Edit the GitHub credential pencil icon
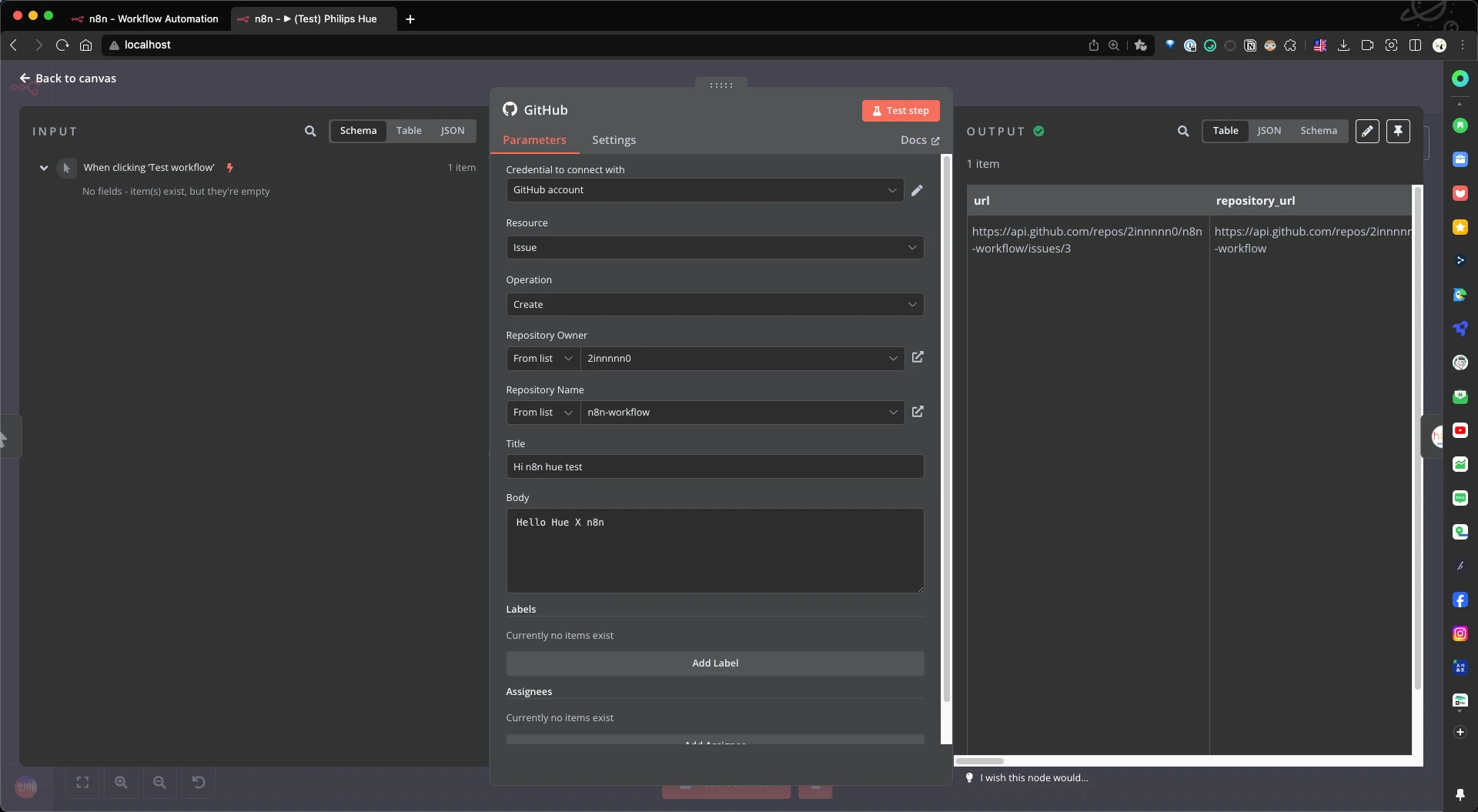1478x812 pixels. [917, 190]
